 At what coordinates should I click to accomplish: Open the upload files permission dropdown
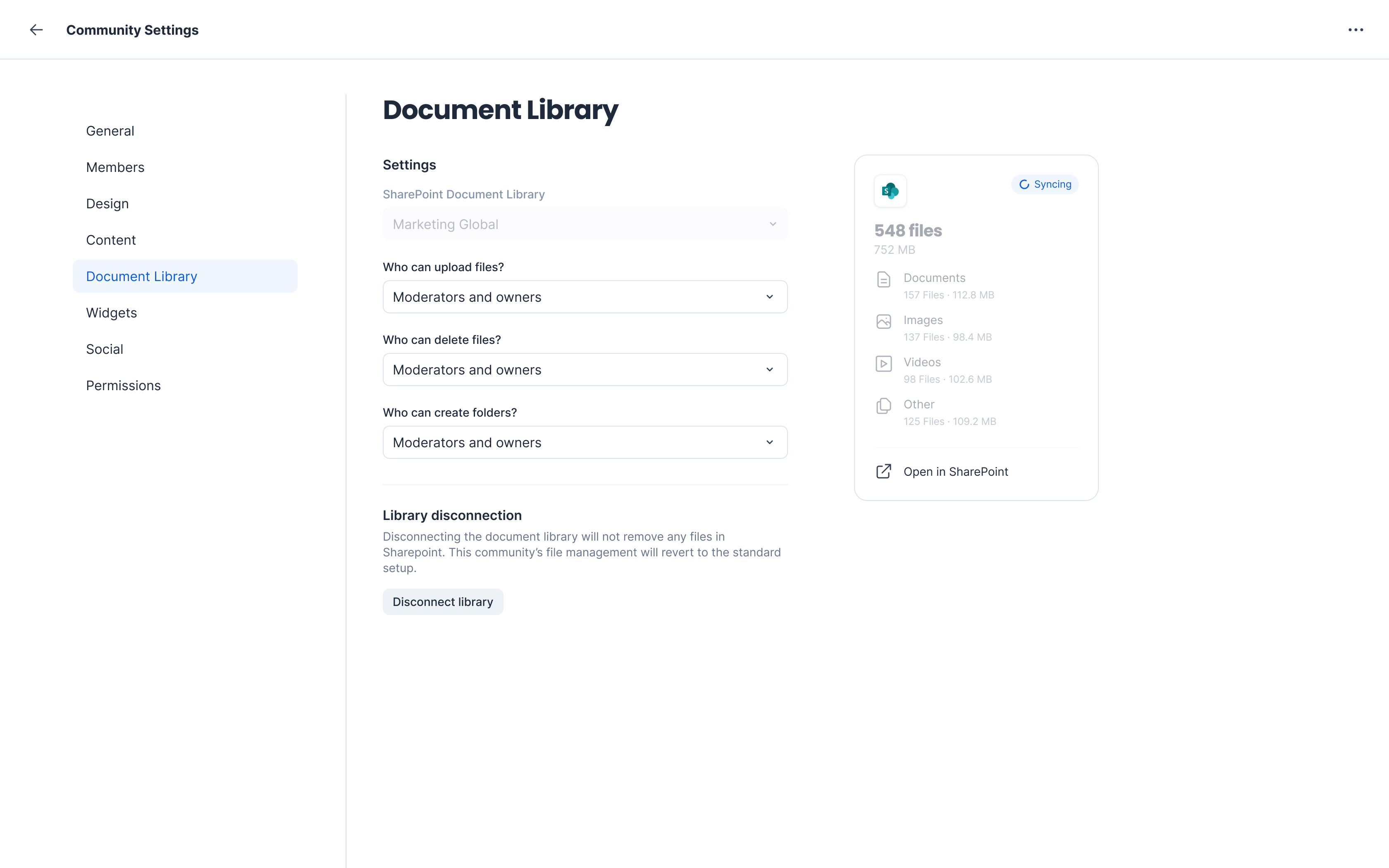click(584, 297)
